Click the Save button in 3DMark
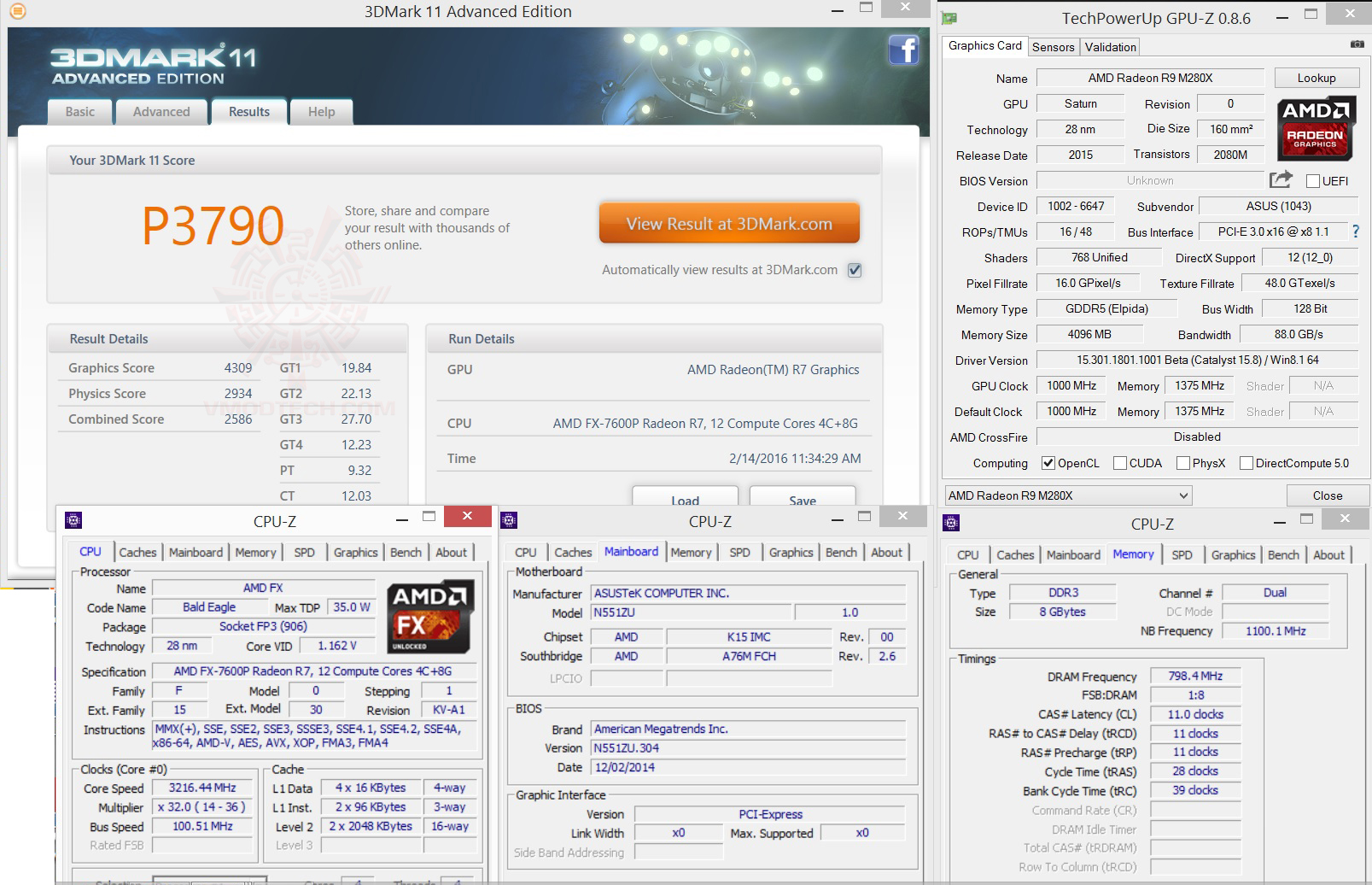The height and width of the screenshot is (885, 1372). click(x=803, y=497)
